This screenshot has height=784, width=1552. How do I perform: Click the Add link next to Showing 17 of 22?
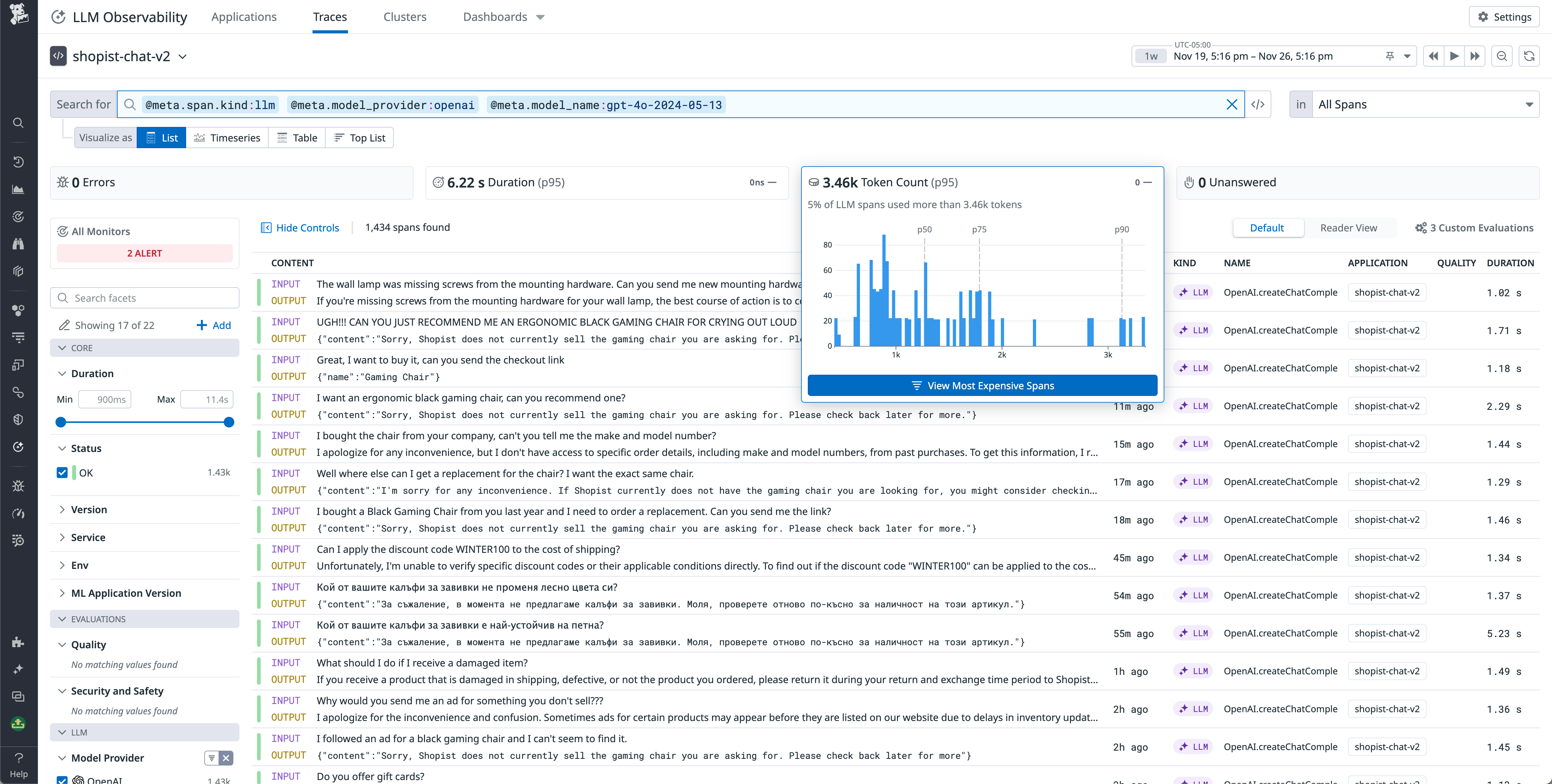[213, 325]
